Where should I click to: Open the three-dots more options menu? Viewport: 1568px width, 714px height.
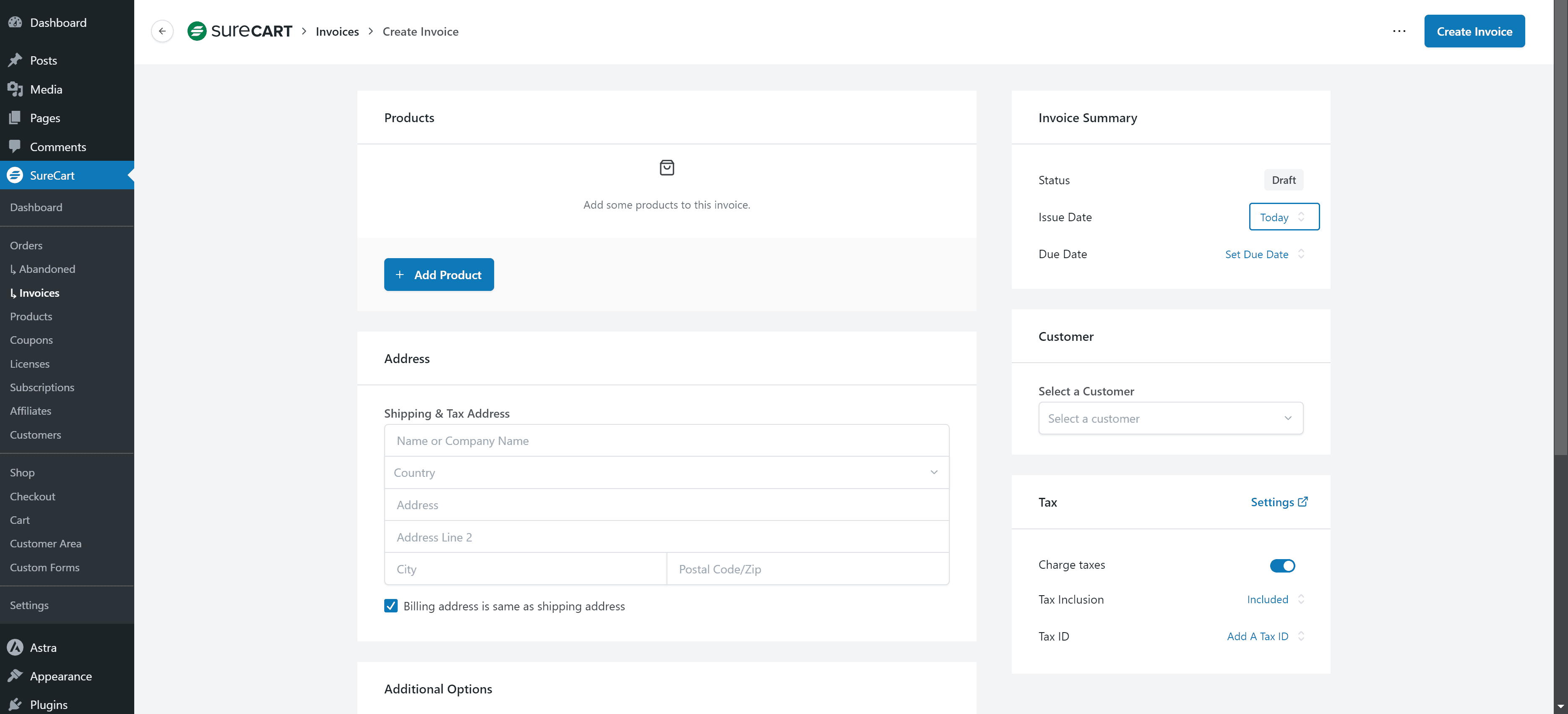1399,31
